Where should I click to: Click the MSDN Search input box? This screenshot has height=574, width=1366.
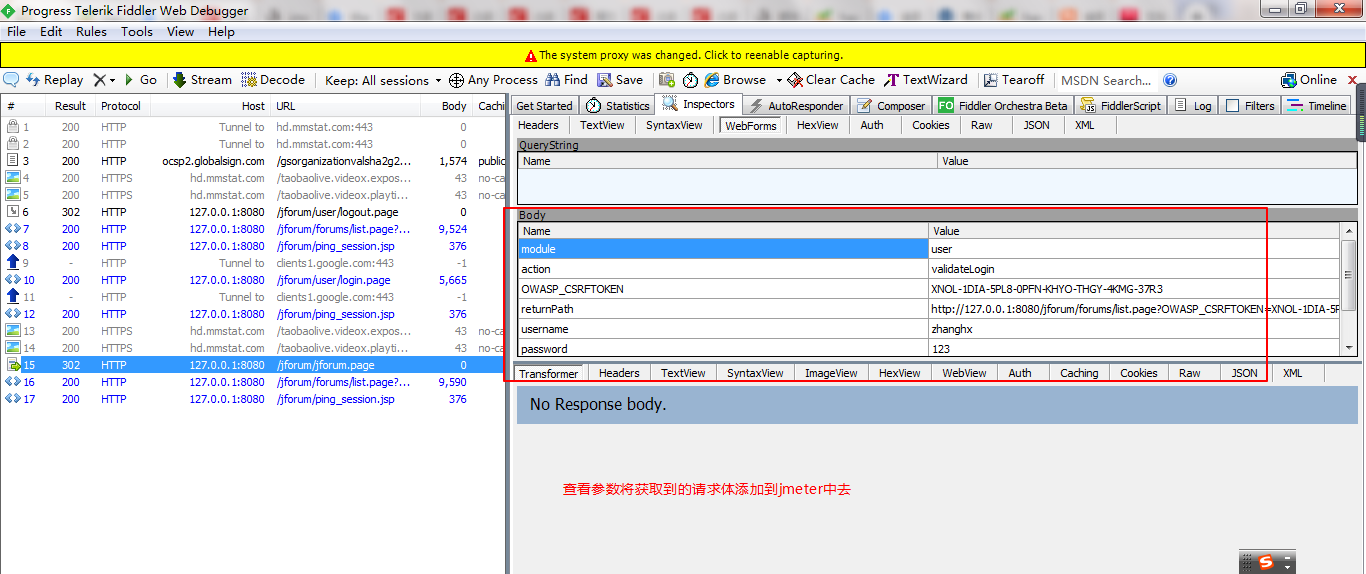pyautogui.click(x=1106, y=80)
